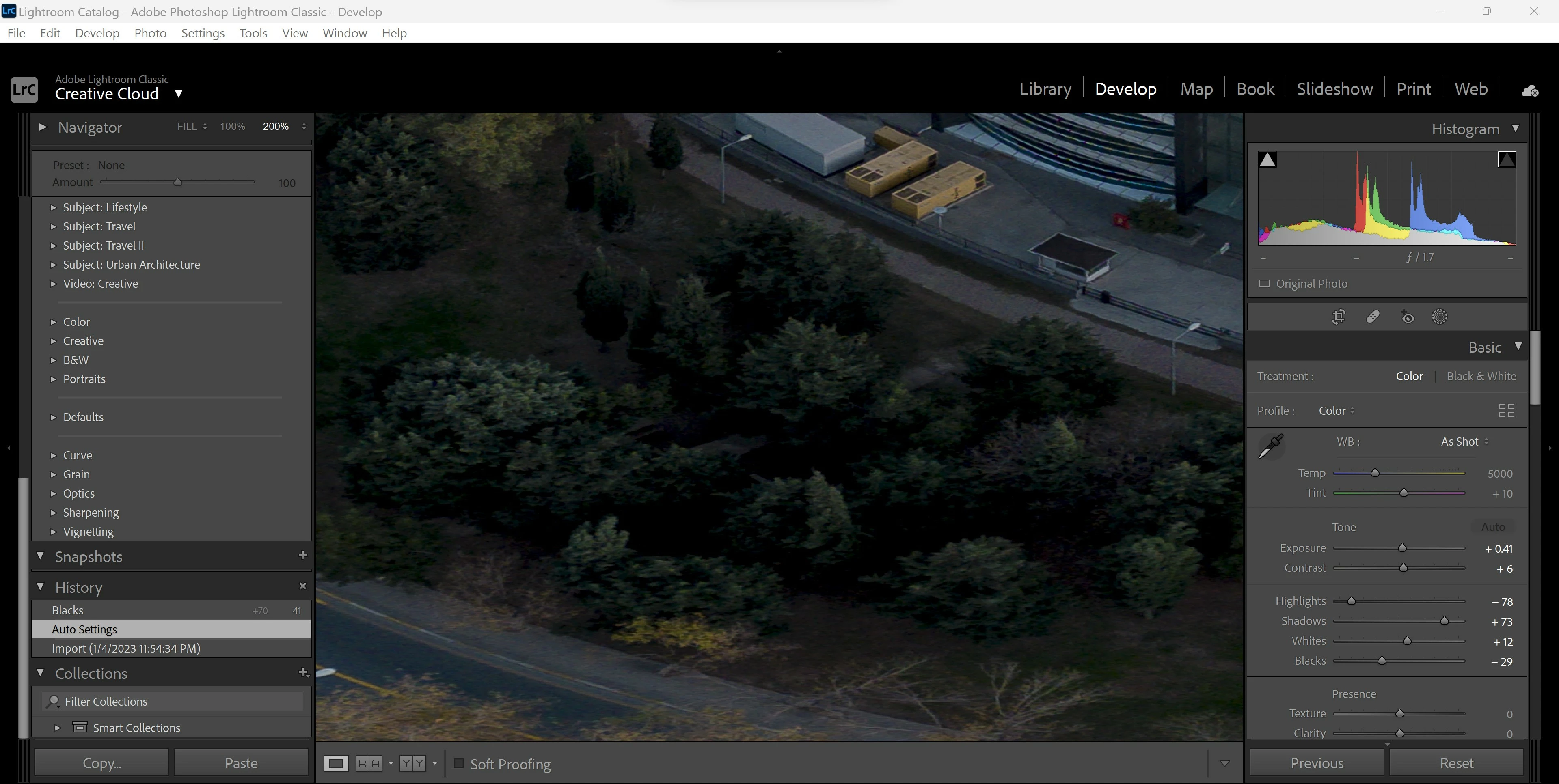This screenshot has height=784, width=1559.
Task: Toggle shadow clipping indicator in histogram
Action: (1267, 160)
